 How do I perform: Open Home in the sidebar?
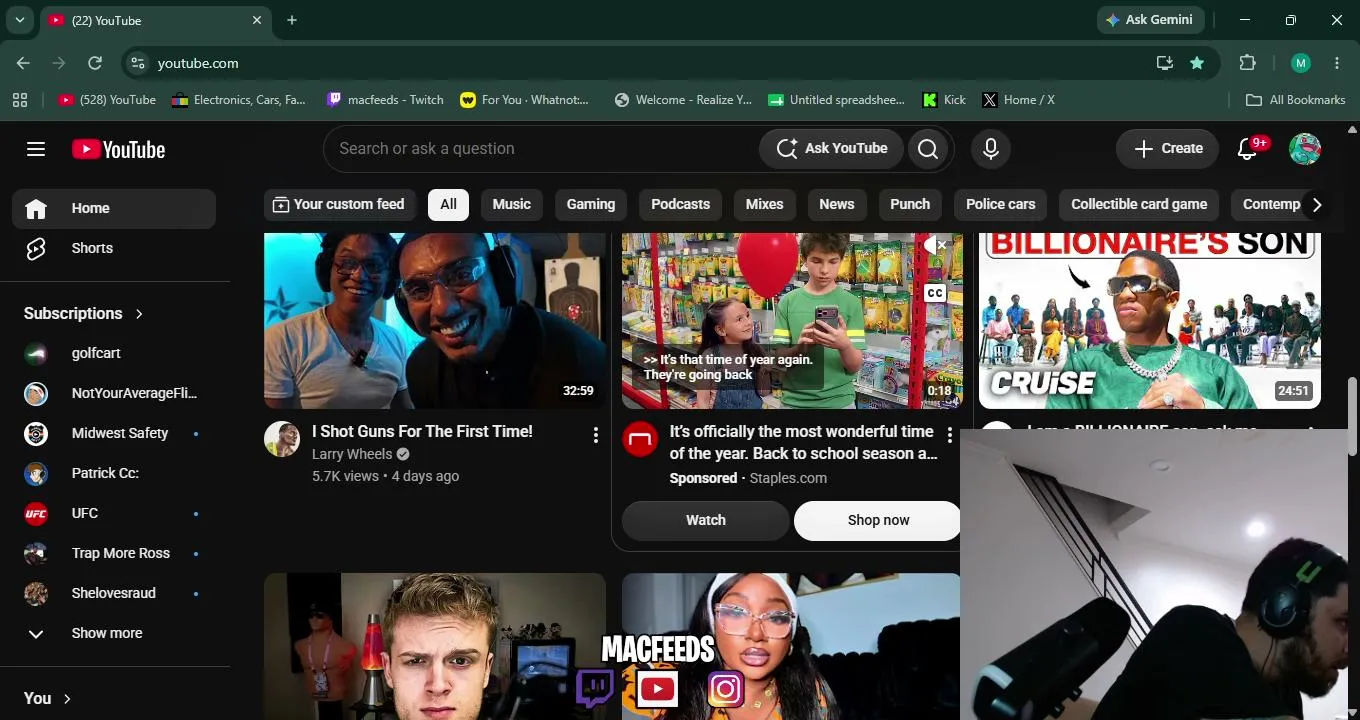114,208
